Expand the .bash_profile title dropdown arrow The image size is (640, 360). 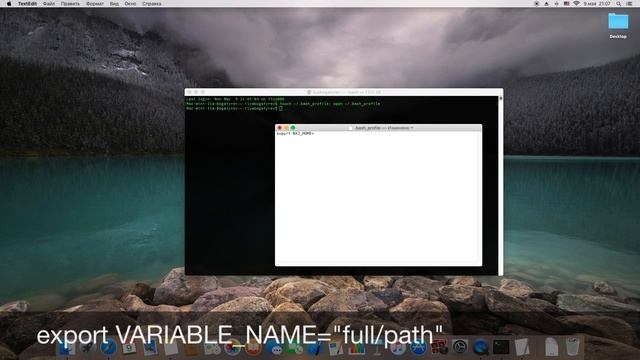click(412, 128)
